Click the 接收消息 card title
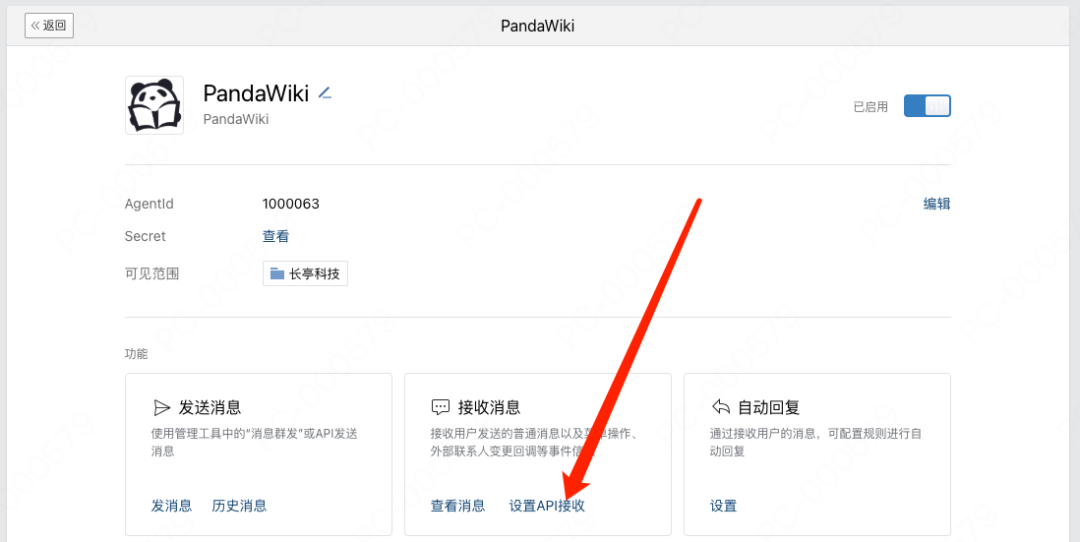The height and width of the screenshot is (542, 1080). click(489, 408)
